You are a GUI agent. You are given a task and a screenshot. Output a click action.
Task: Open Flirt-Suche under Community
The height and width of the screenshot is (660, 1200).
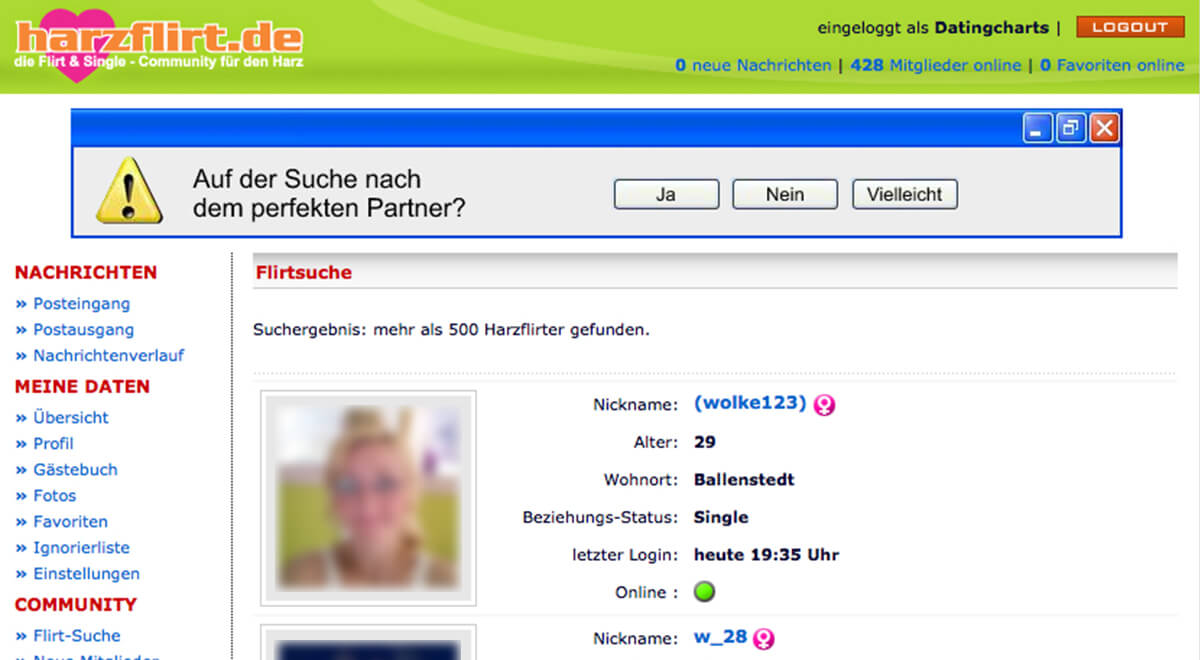(x=76, y=635)
